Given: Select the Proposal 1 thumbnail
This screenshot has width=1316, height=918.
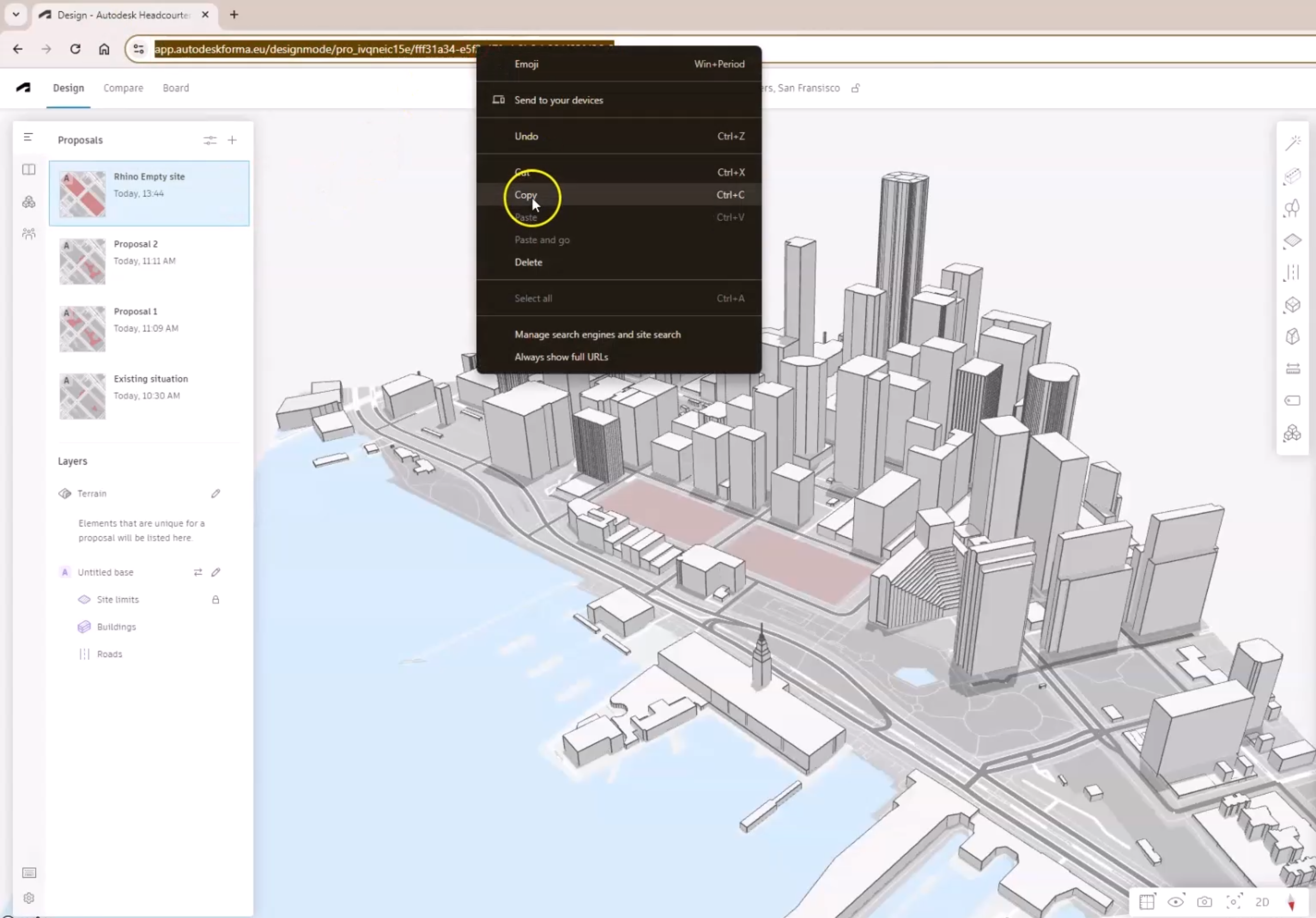Looking at the screenshot, I should pos(83,329).
